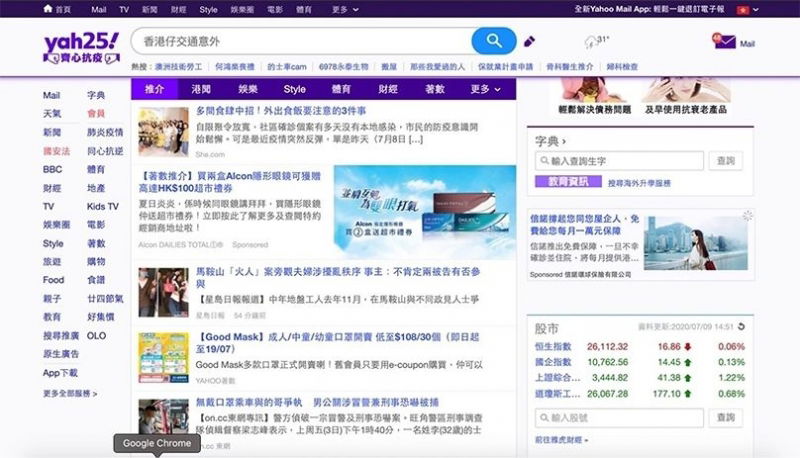Image resolution: width=800 pixels, height=458 pixels.
Task: Select the 推介 tab
Action: [154, 89]
